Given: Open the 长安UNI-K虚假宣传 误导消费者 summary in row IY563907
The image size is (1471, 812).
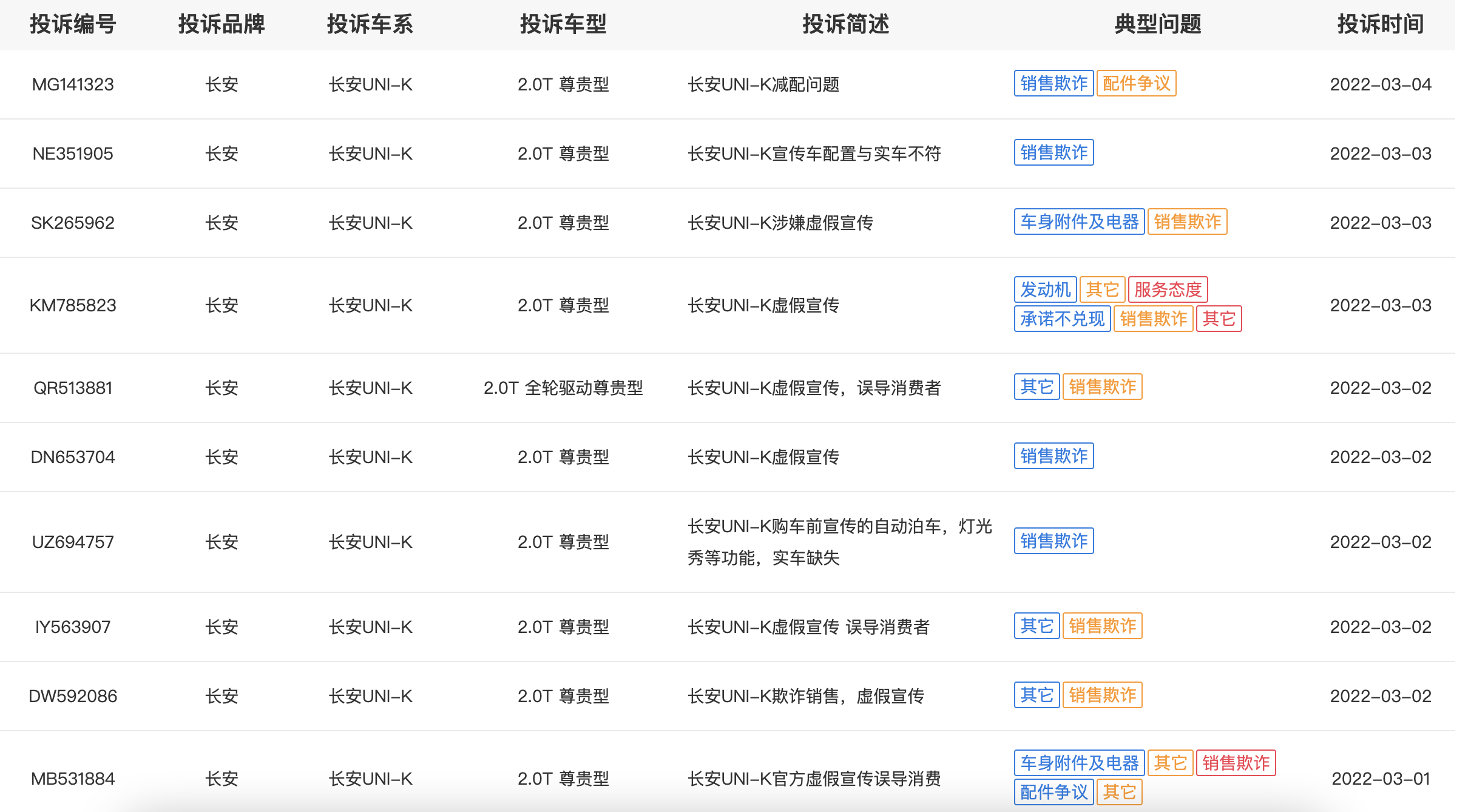Looking at the screenshot, I should point(808,627).
